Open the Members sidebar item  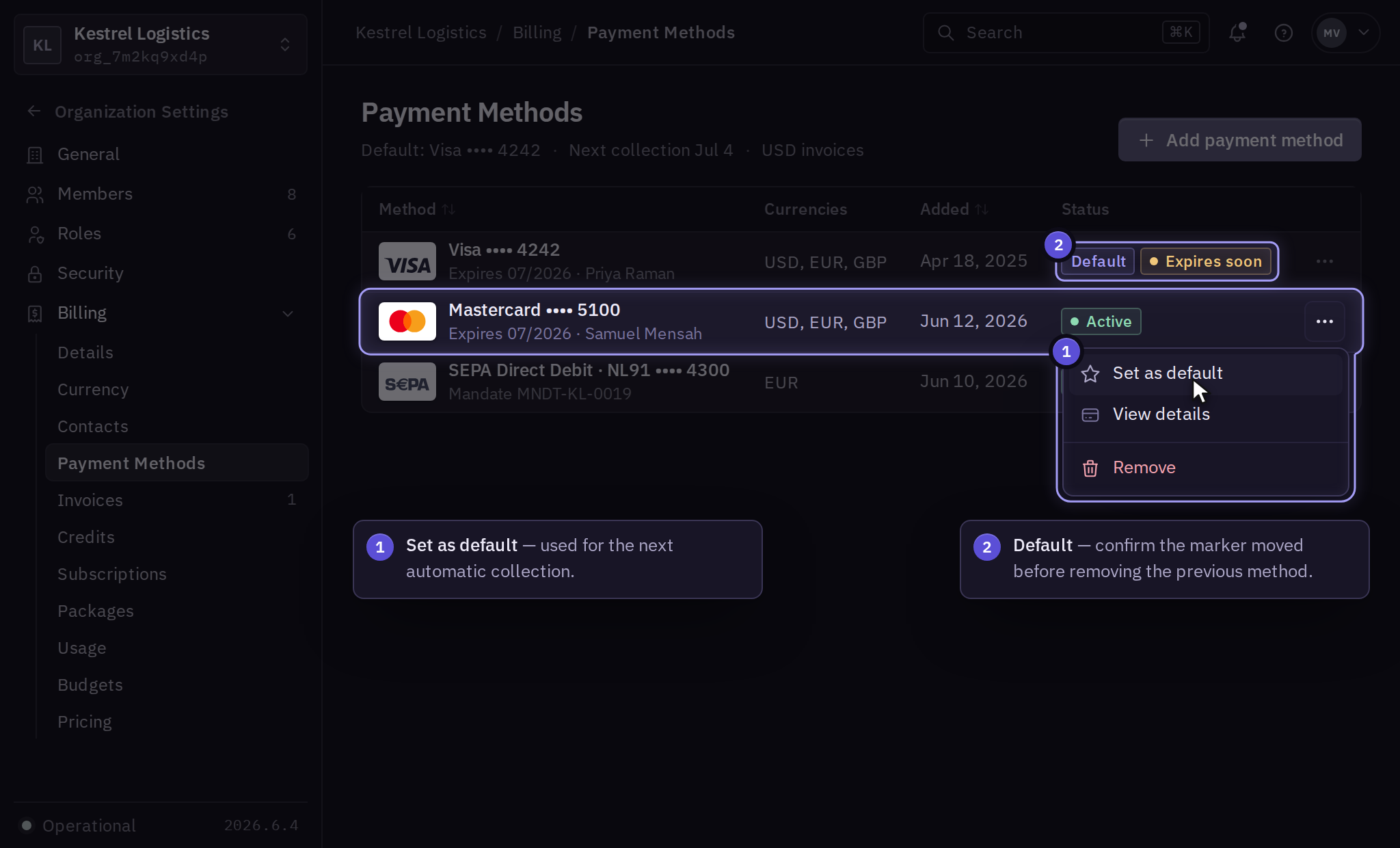tap(161, 194)
